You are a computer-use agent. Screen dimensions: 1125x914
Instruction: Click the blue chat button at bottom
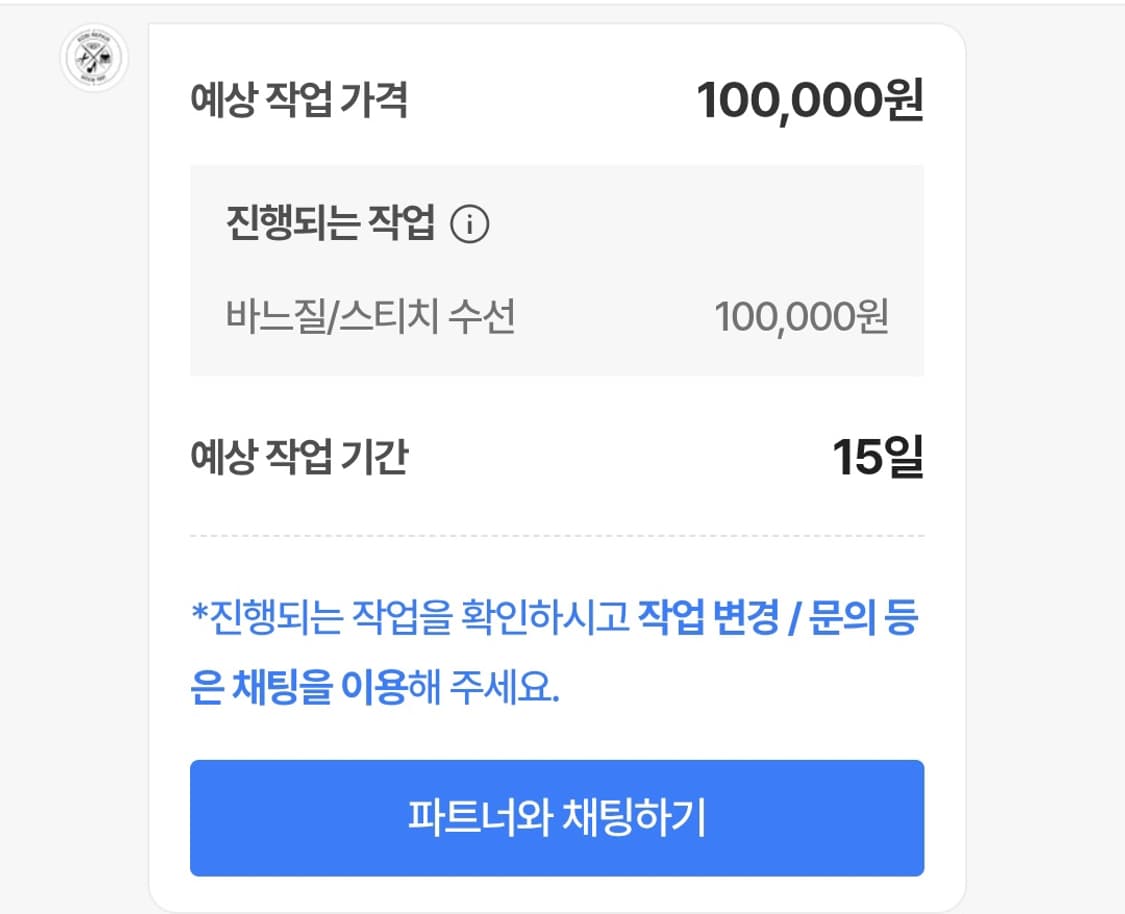557,818
